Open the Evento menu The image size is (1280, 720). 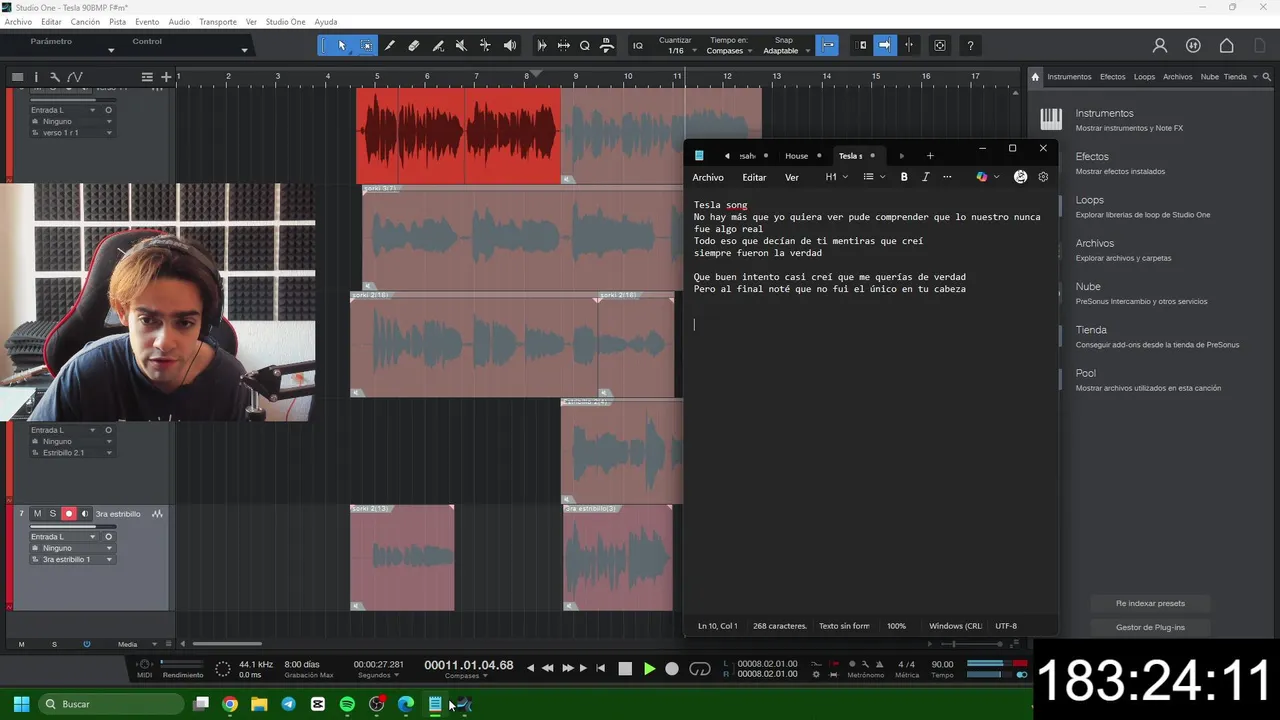[x=147, y=22]
